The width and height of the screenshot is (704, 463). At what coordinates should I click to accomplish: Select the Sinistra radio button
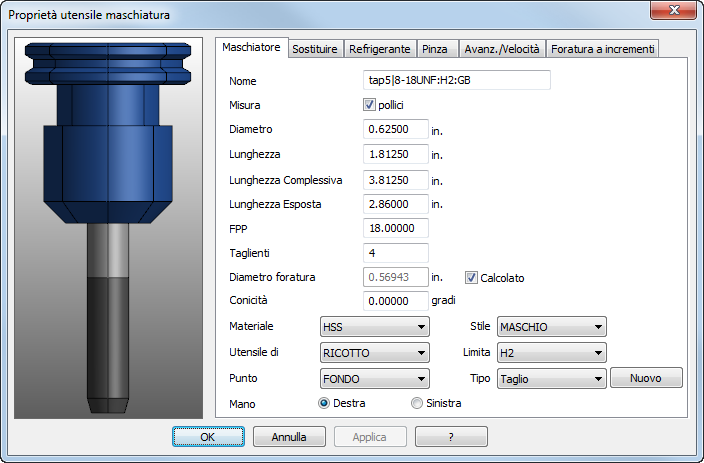417,403
